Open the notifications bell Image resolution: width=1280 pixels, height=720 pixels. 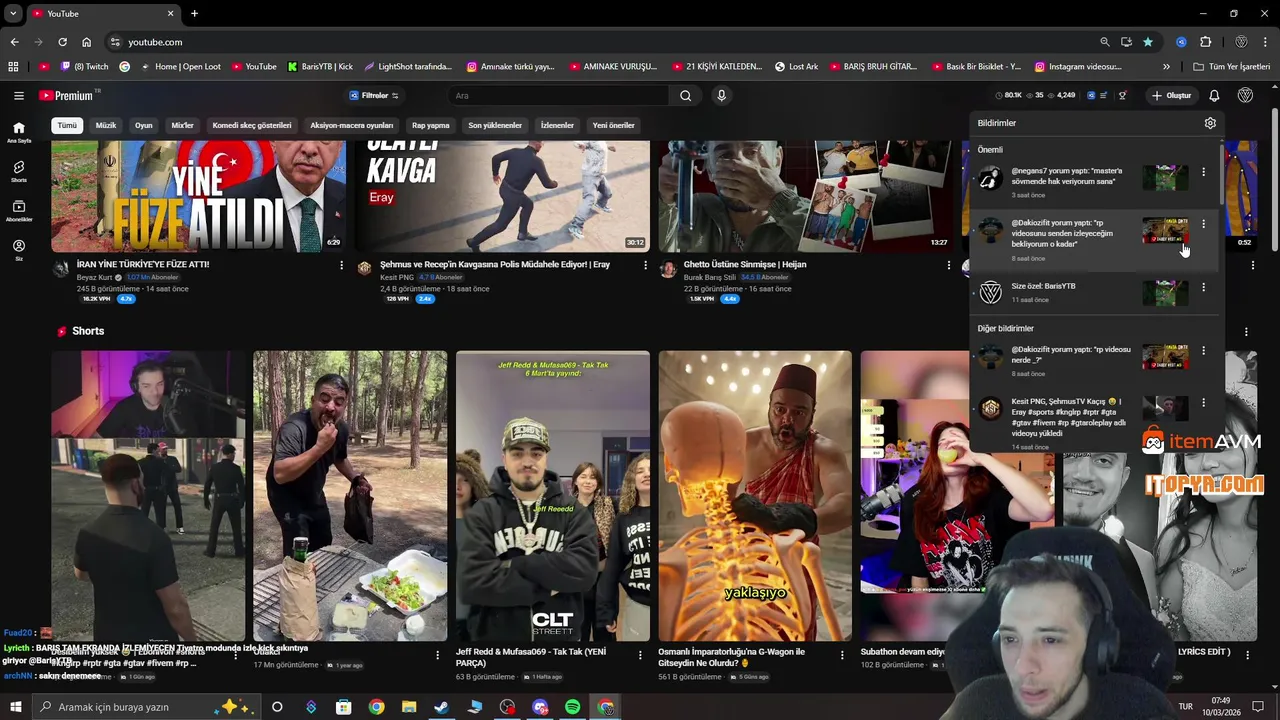[x=1214, y=96]
